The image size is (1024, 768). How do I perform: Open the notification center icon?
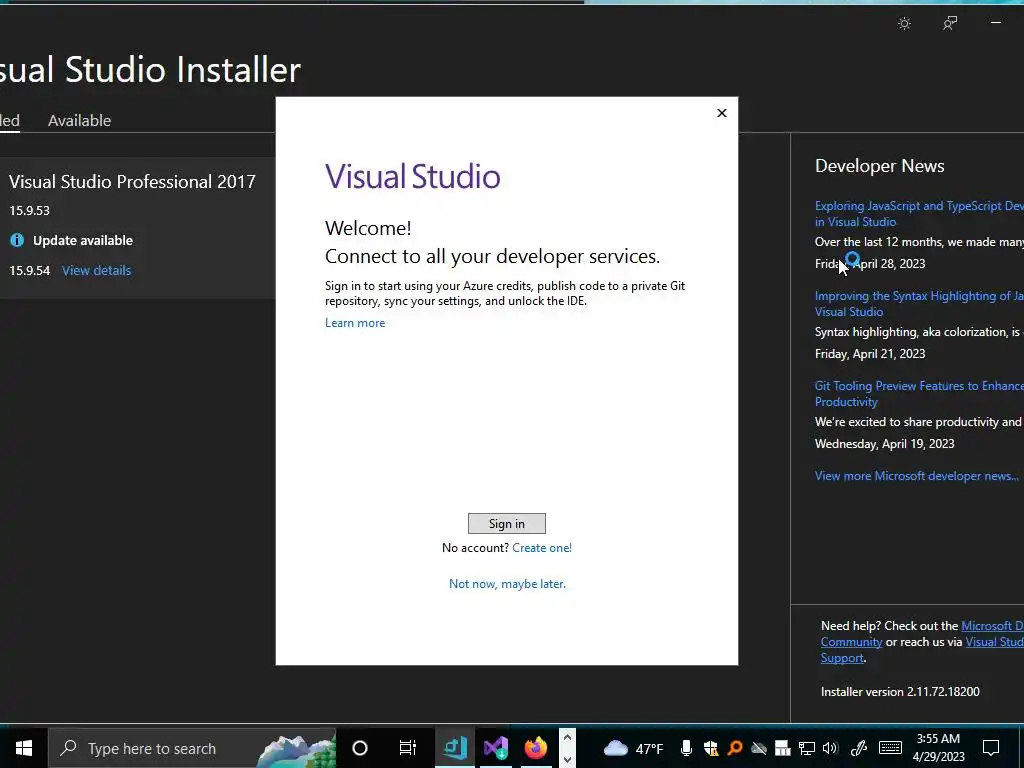pos(991,748)
